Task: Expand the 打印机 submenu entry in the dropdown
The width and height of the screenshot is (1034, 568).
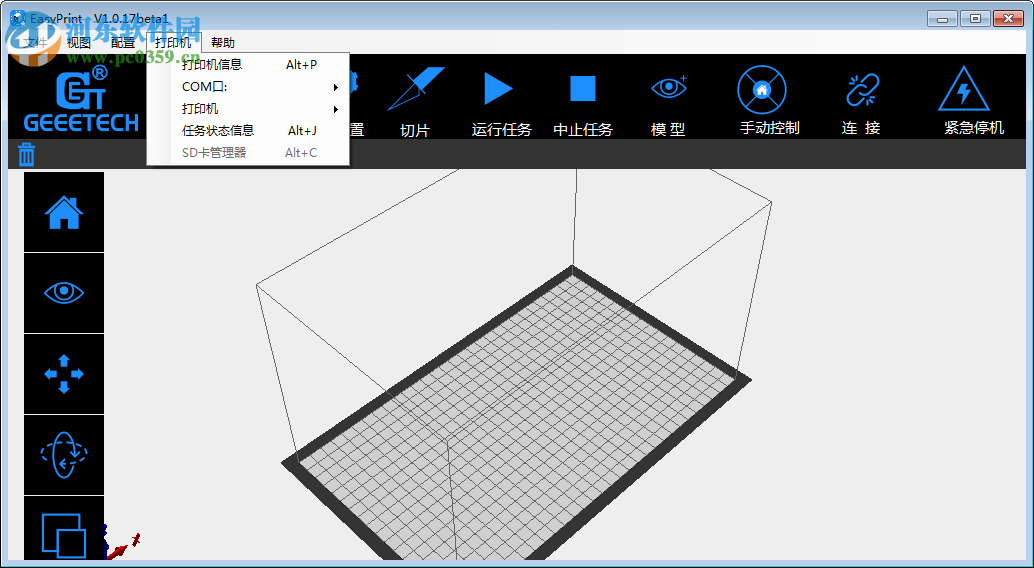Action: coord(248,109)
